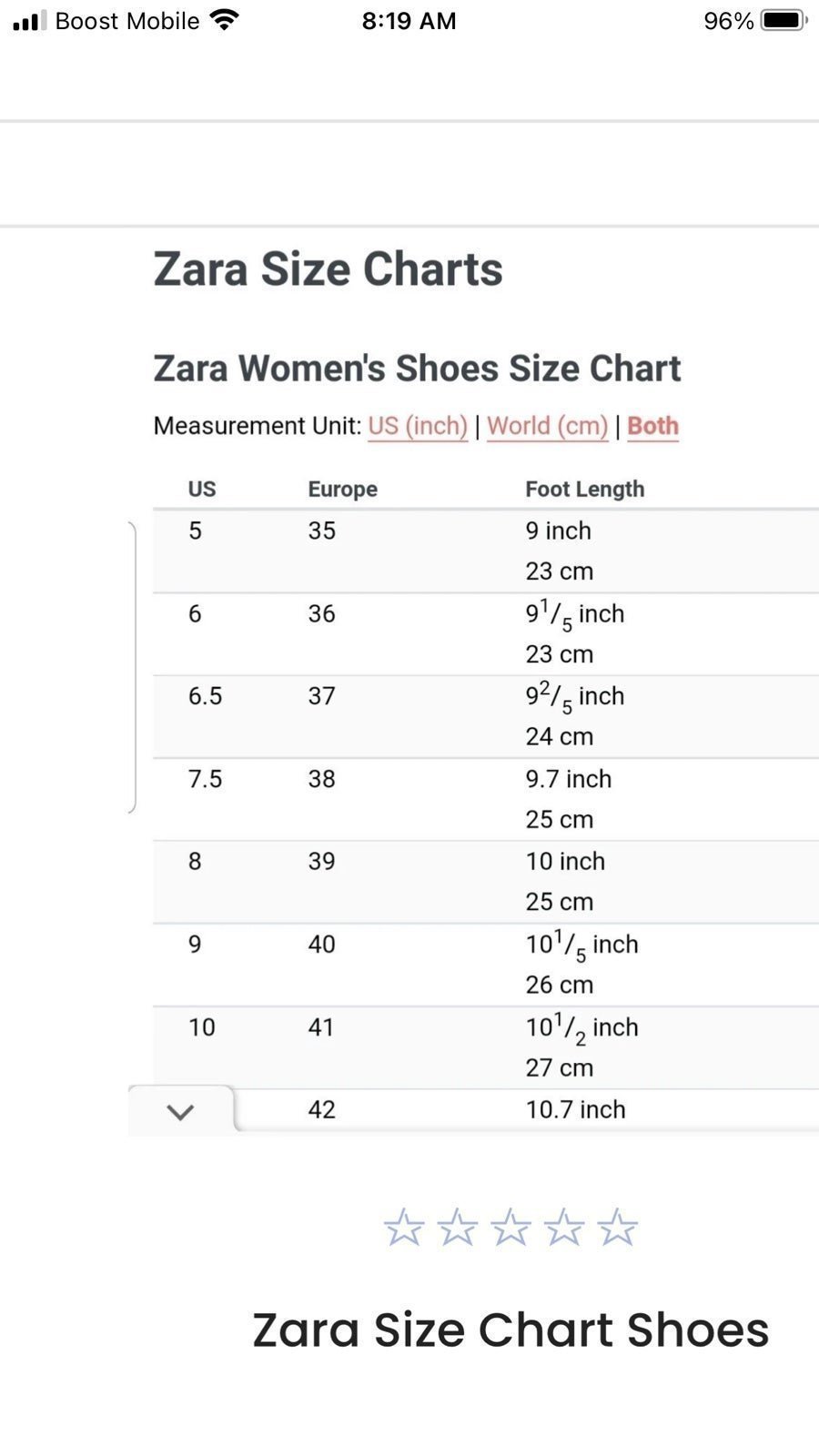Tap the fourth rating star
This screenshot has height=1456, width=819.
tap(563, 1228)
